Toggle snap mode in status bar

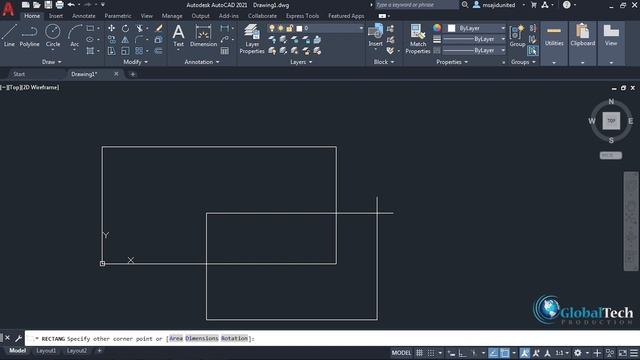coord(431,353)
